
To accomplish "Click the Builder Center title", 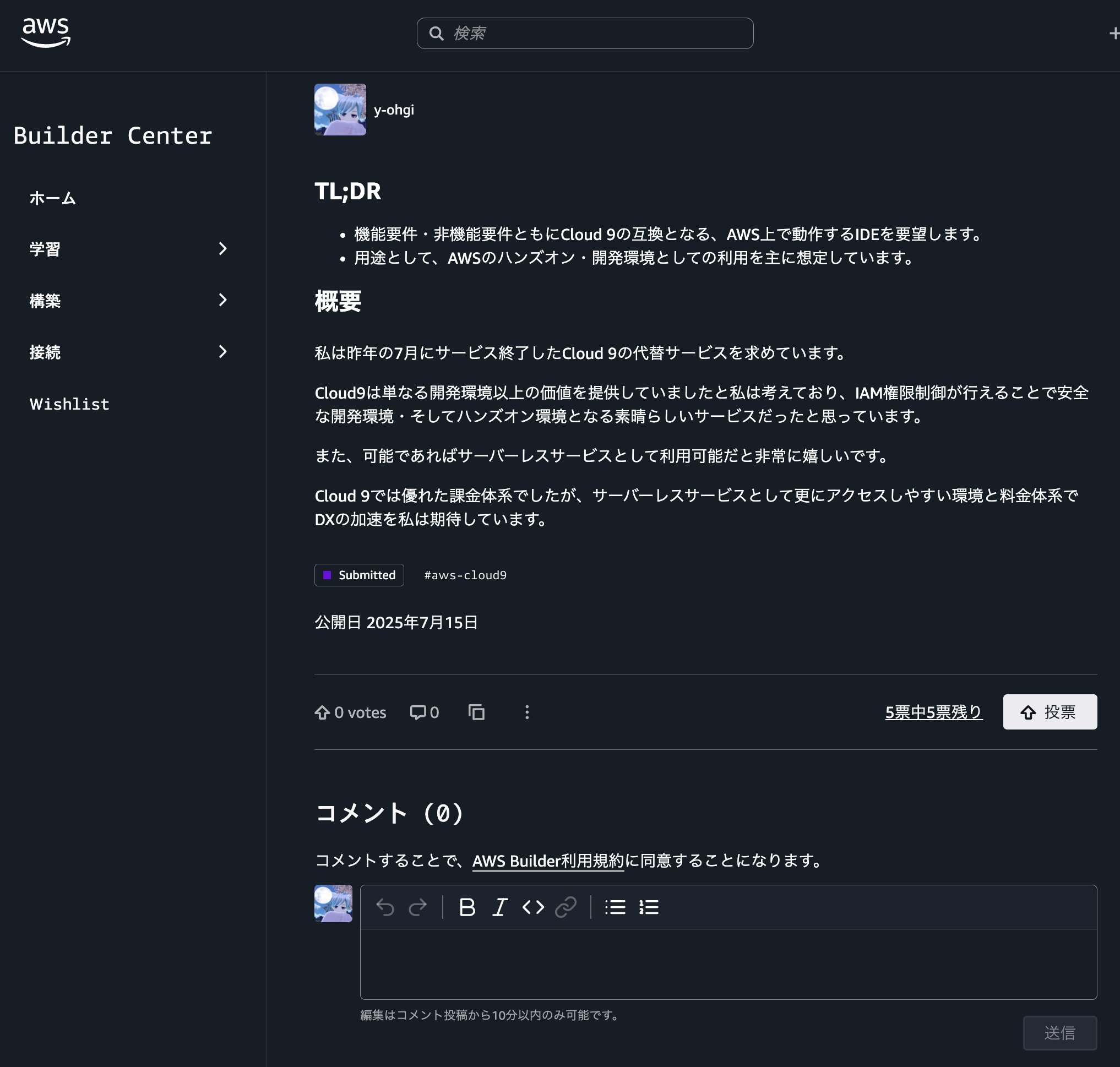I will click(x=113, y=135).
